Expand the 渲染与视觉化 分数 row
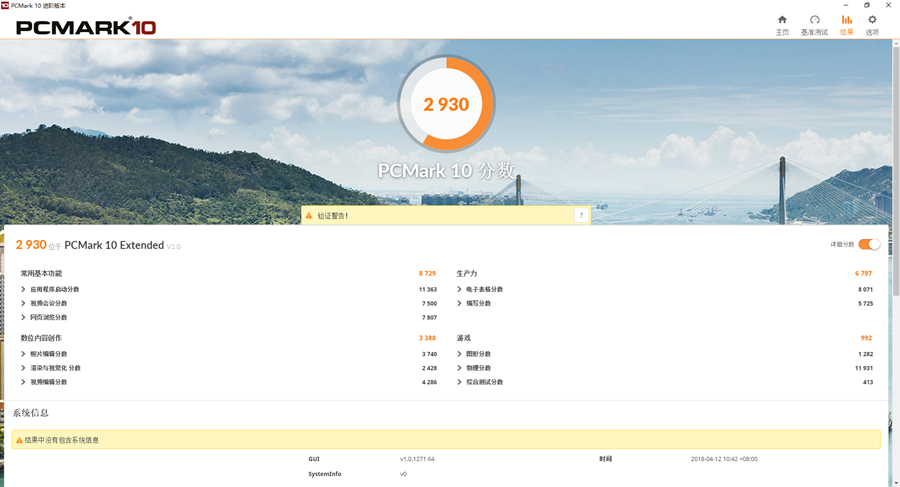 click(24, 368)
